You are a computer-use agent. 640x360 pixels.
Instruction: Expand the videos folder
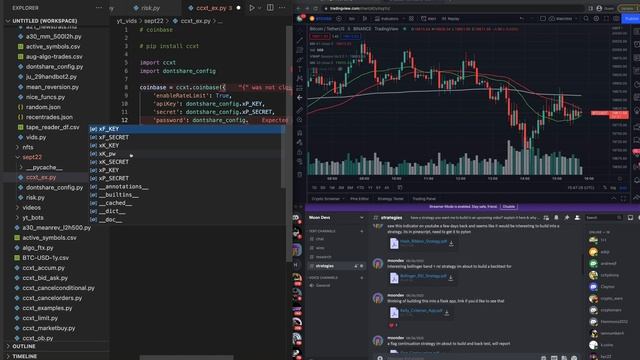click(x=31, y=208)
